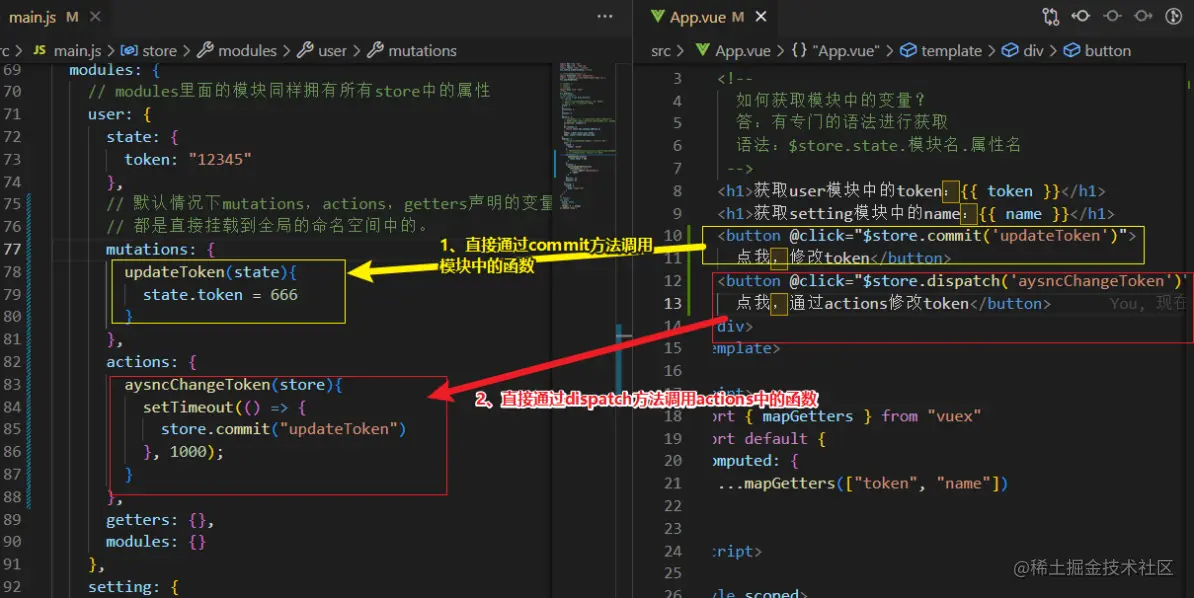
Task: Click 'mutations: {' on line 77
Action: [161, 249]
